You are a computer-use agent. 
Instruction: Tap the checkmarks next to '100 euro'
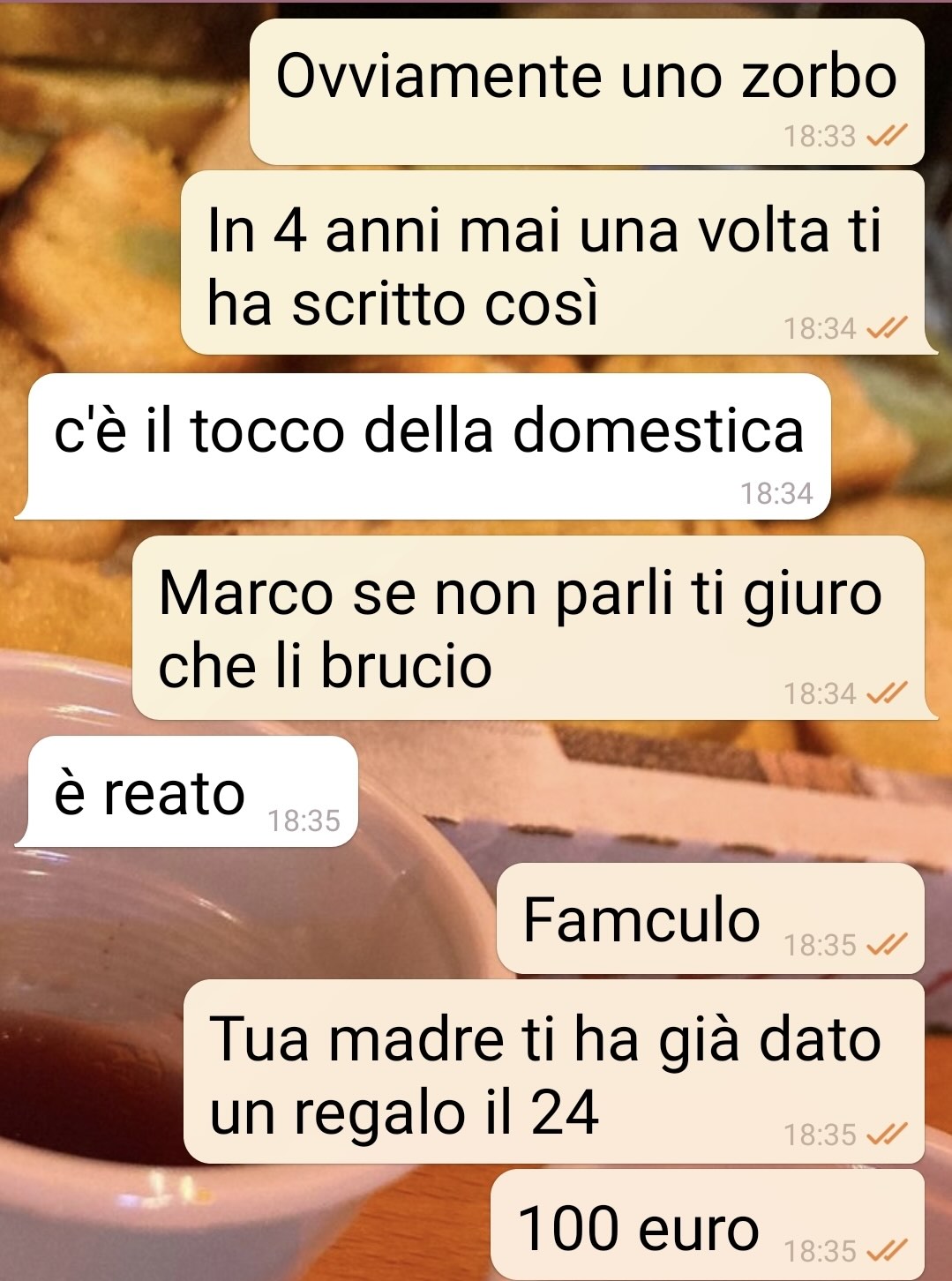pos(886,1250)
